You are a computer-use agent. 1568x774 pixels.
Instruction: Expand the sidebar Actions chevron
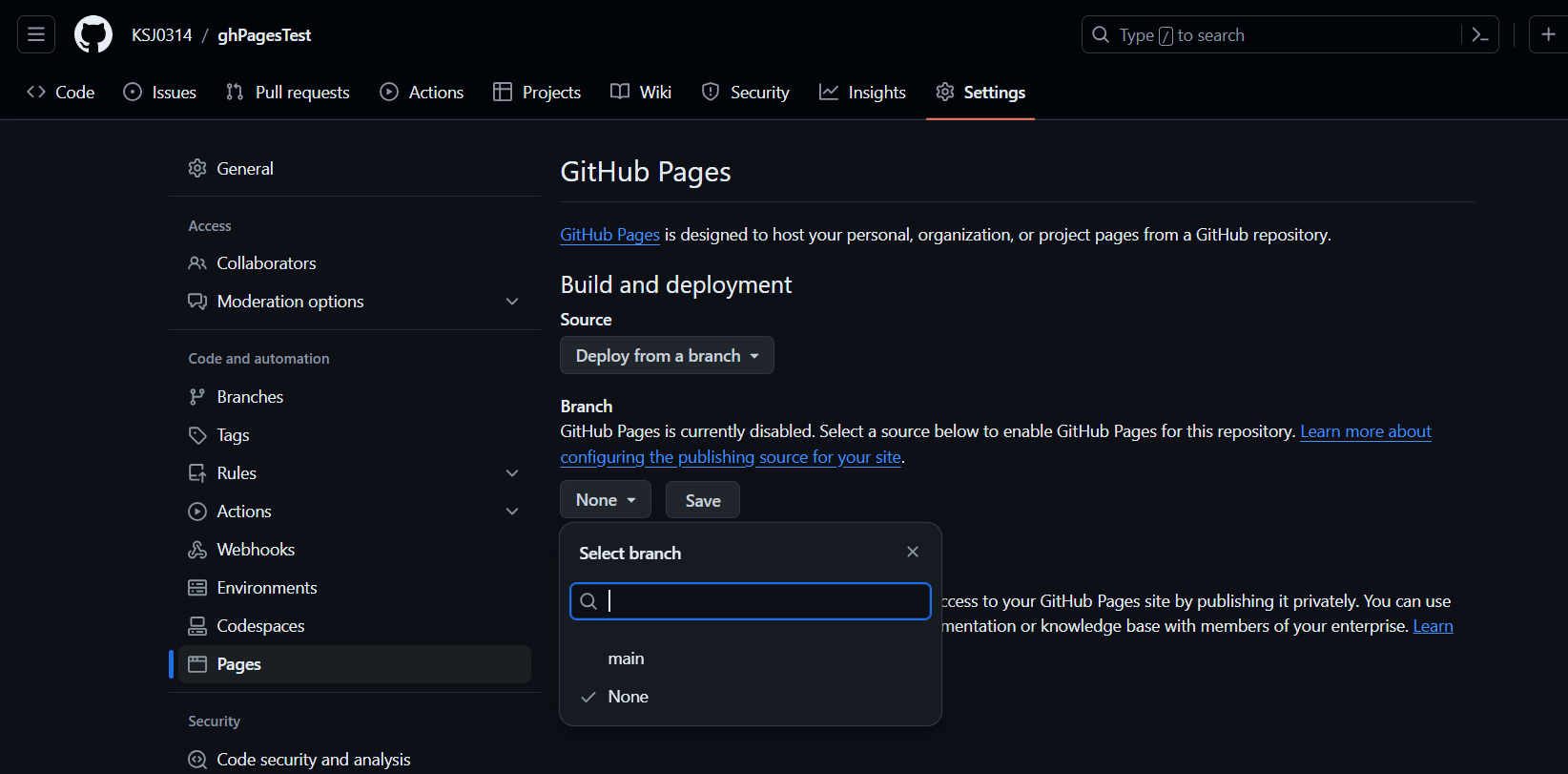512,512
